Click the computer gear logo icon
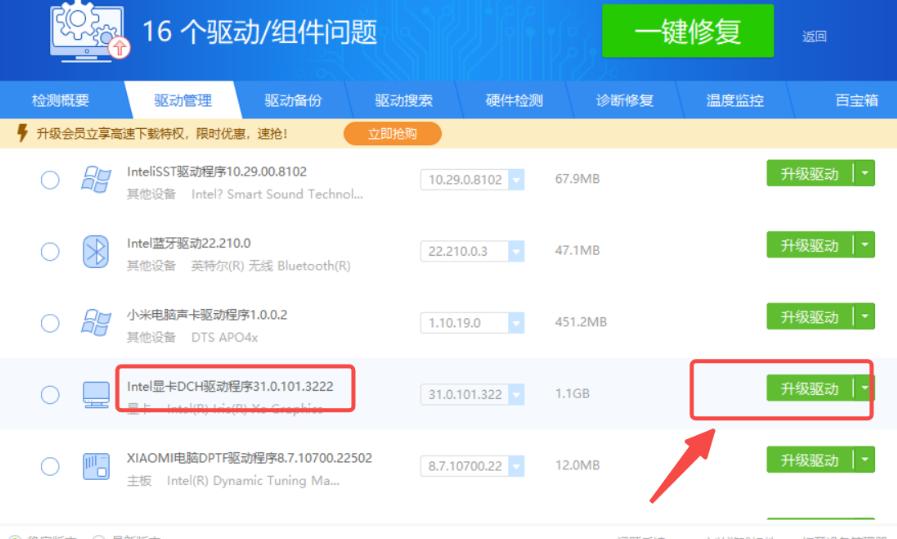Viewport: 897px width, 539px height. [90, 31]
